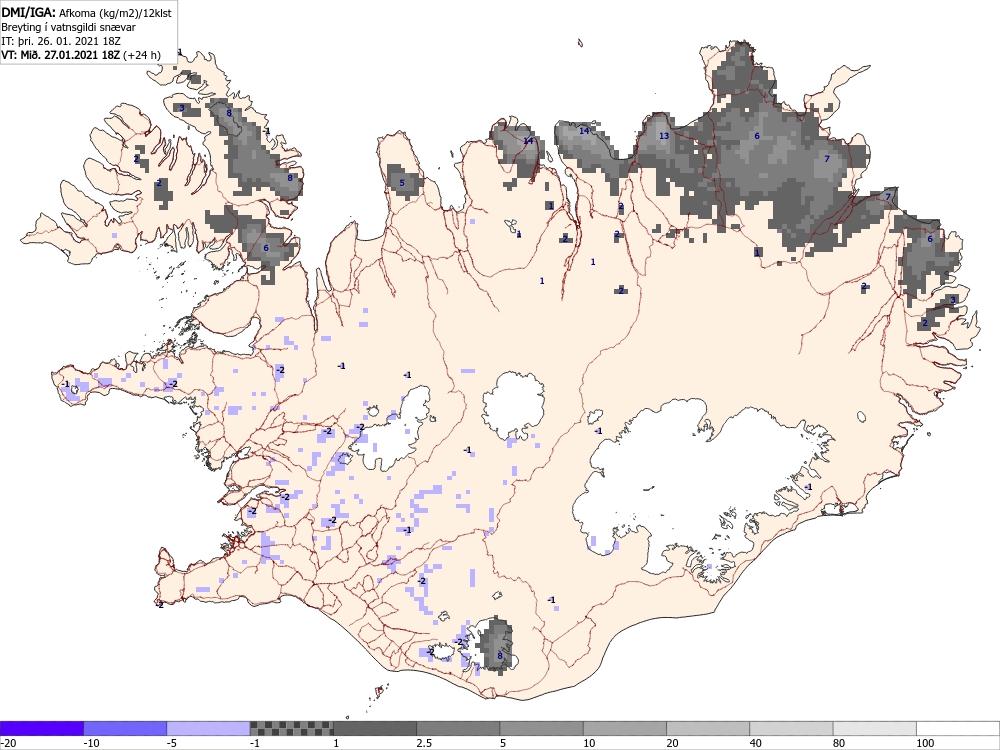
Task: Pick the light gray 20 to 40 swatch
Action: coord(708,728)
